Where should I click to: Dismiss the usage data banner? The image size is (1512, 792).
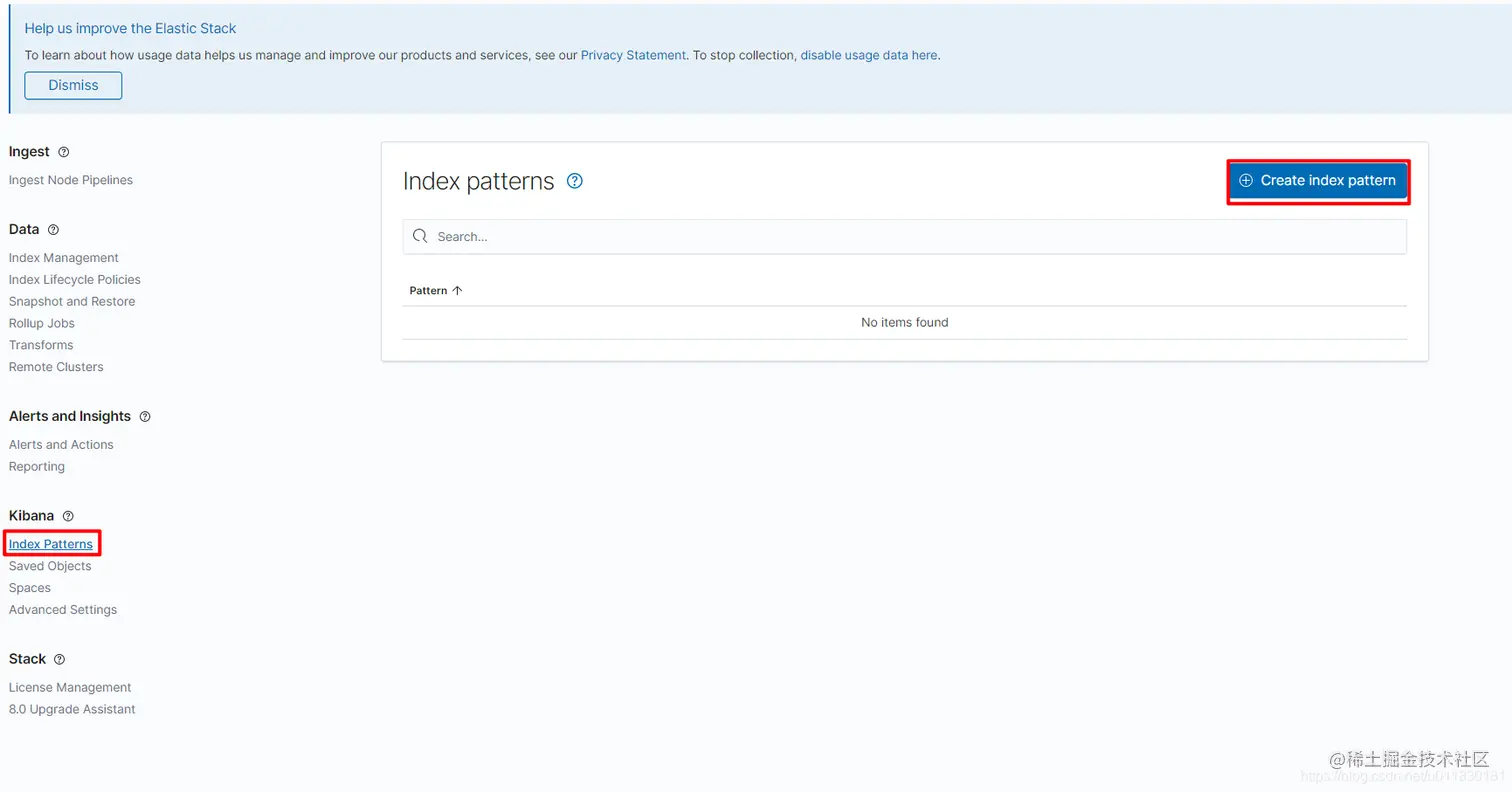pyautogui.click(x=73, y=85)
